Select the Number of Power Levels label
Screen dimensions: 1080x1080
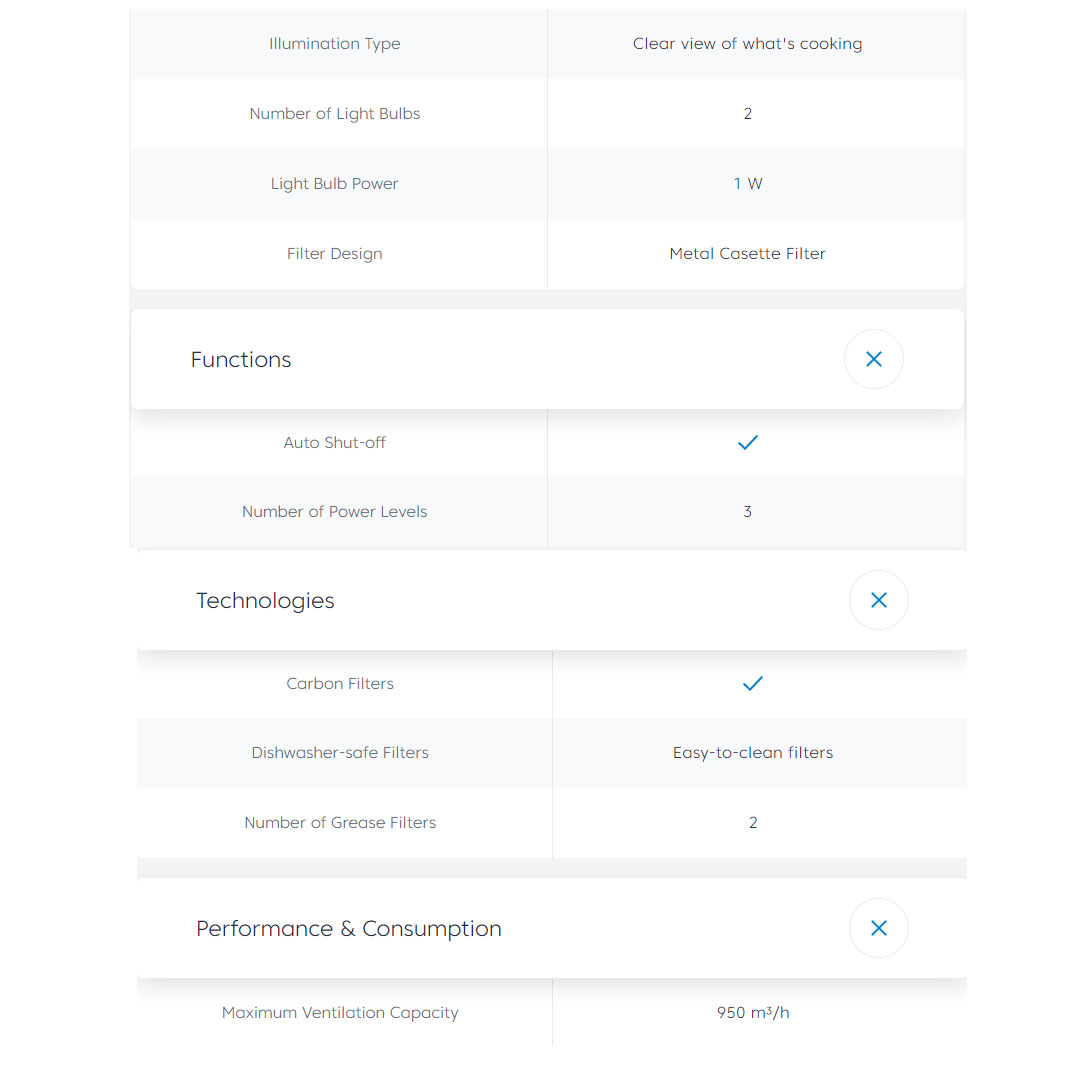334,512
